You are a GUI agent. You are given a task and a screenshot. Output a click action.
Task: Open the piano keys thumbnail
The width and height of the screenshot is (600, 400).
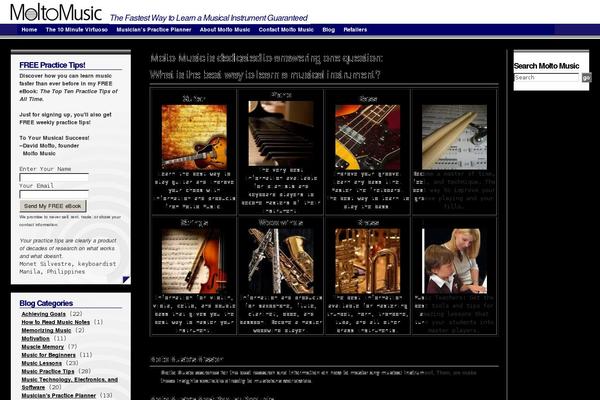coord(281,134)
